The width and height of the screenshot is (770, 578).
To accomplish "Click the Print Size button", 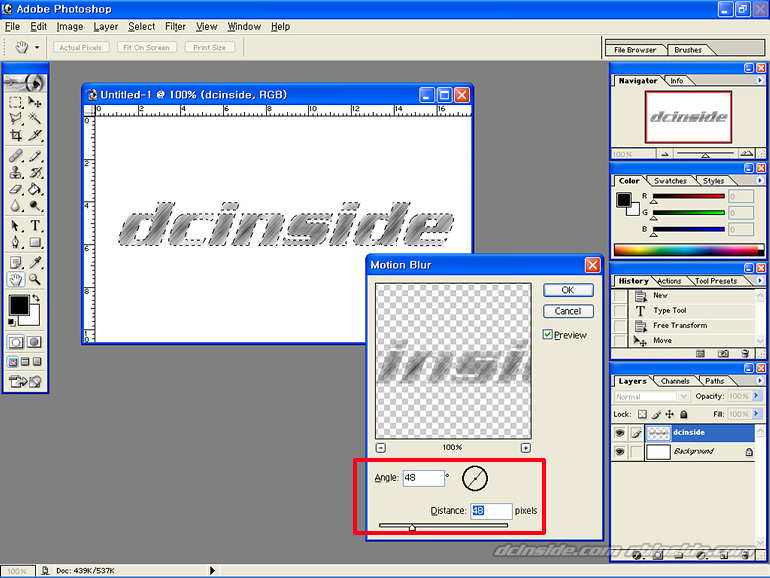I will 209,47.
